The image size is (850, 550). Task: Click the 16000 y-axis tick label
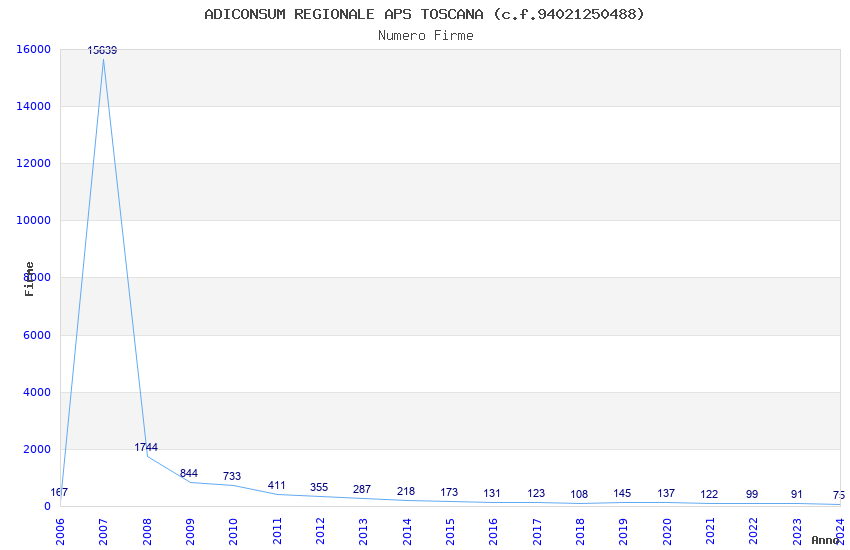[33, 49]
